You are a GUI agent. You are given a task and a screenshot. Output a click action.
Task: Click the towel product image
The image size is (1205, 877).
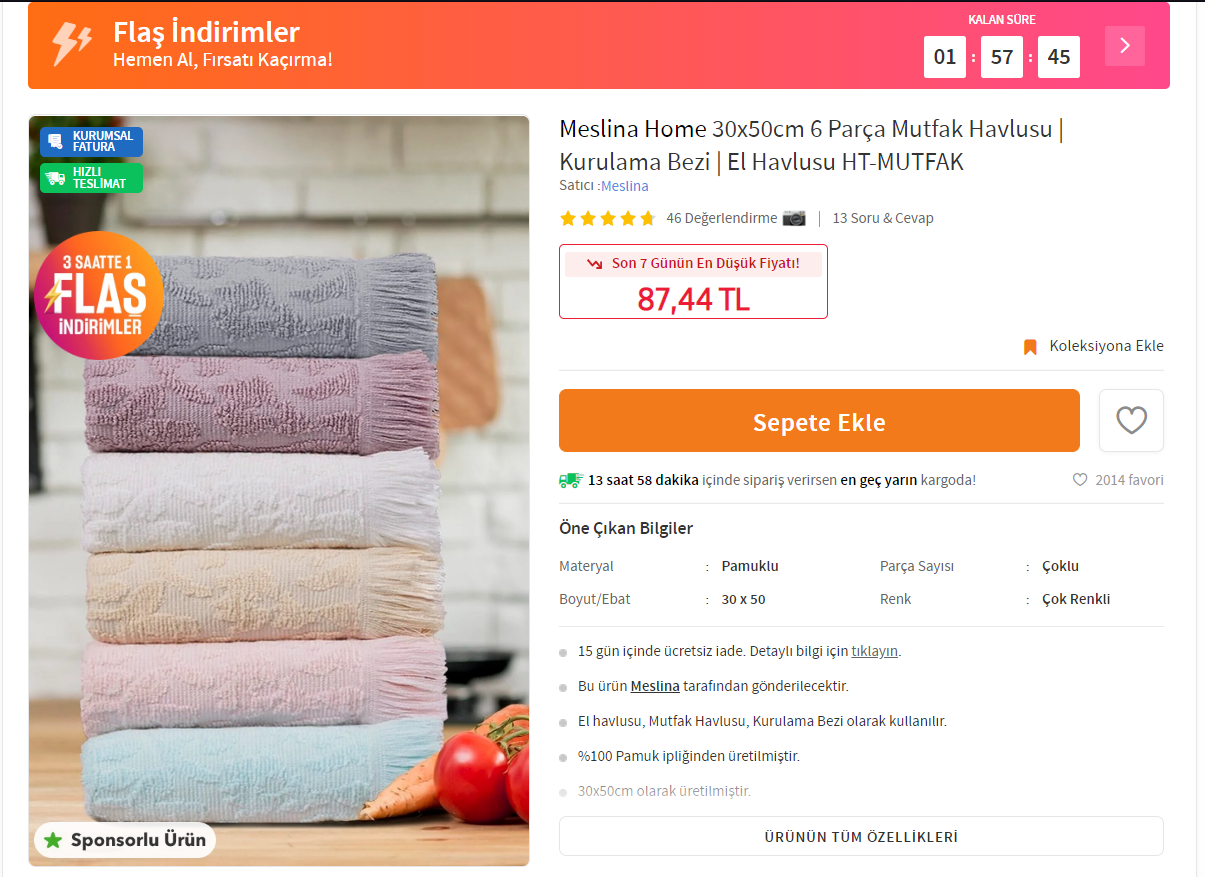click(x=279, y=491)
